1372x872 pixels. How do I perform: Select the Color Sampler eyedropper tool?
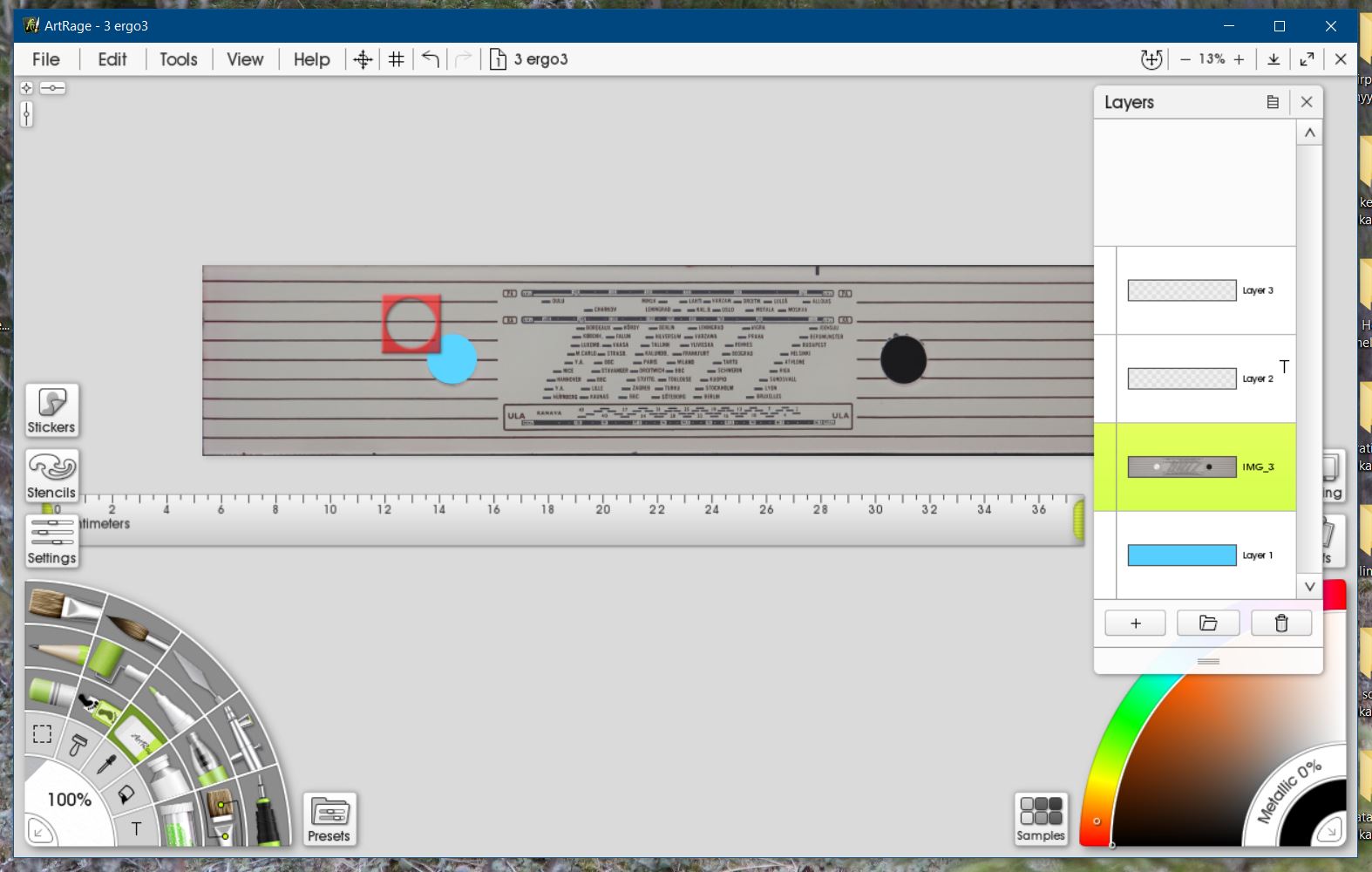[106, 764]
